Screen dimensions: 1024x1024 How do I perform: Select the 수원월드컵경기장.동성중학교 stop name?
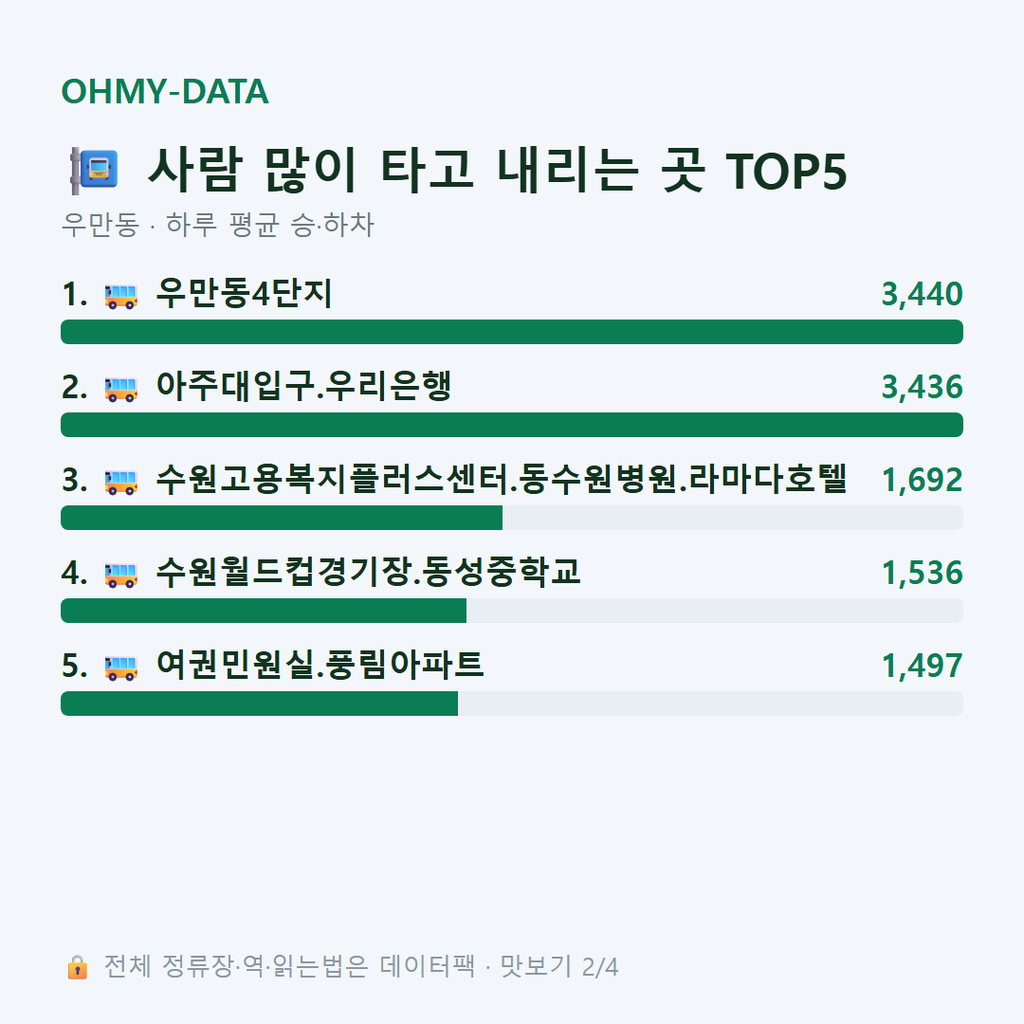[368, 572]
